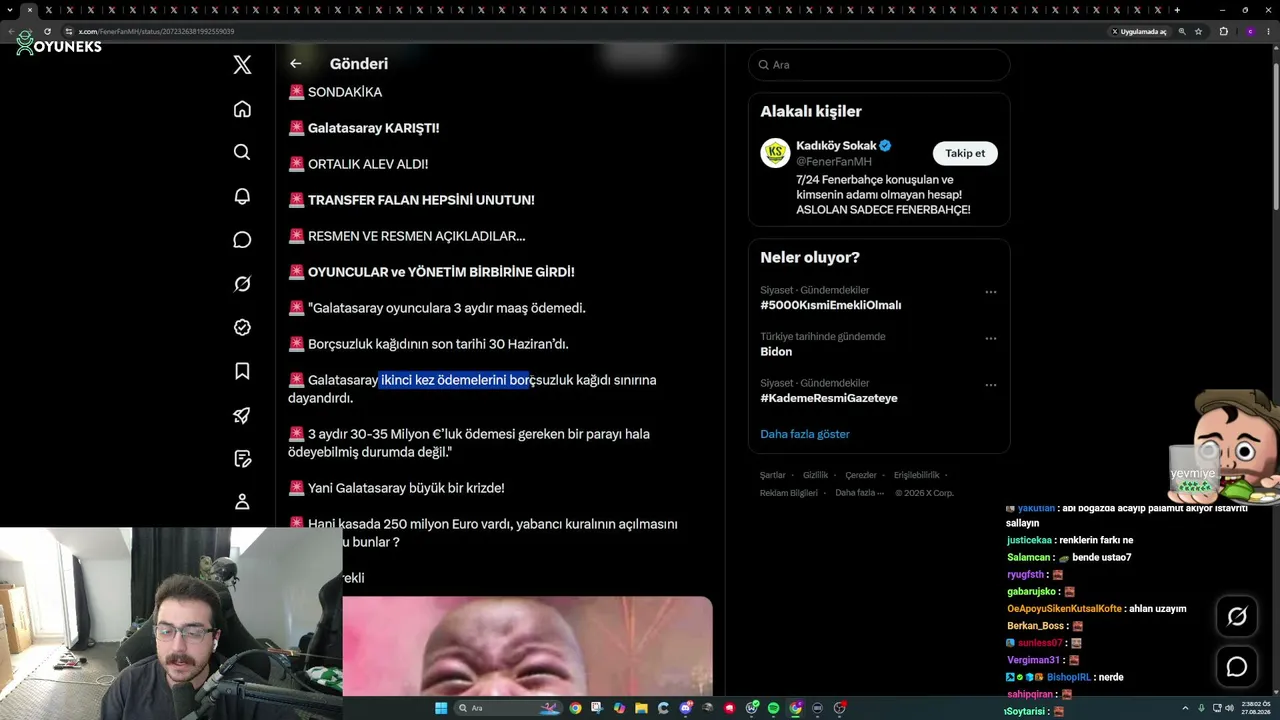This screenshot has width=1280, height=720.
Task: Open the Bookmarks icon in sidebar
Action: click(242, 371)
